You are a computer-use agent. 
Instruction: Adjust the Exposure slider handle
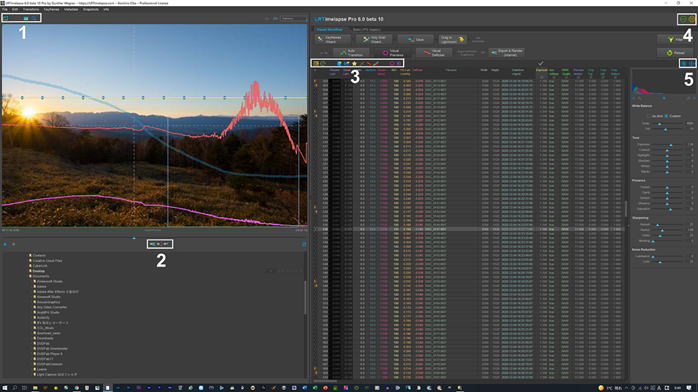671,145
